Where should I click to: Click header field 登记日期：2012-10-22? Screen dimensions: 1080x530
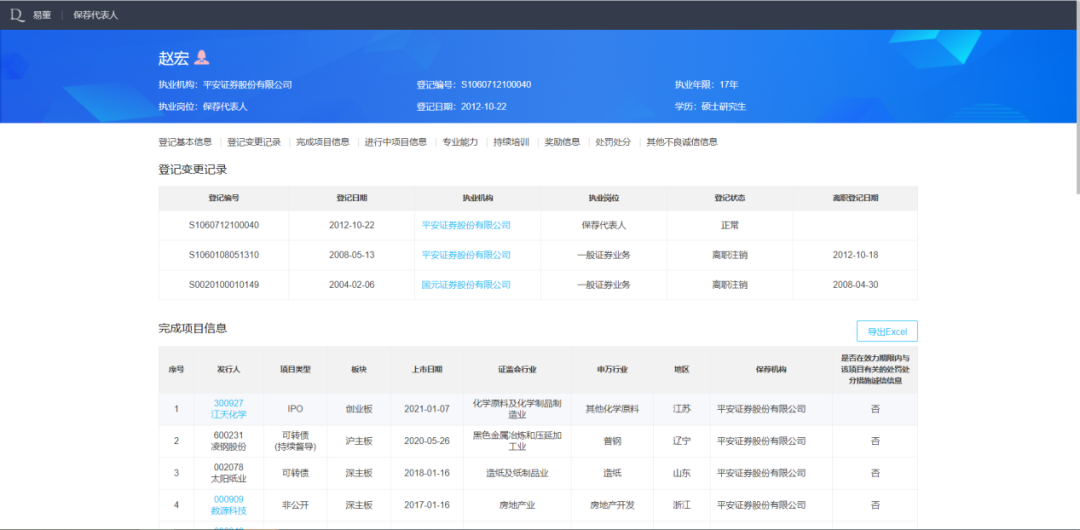pyautogui.click(x=461, y=107)
